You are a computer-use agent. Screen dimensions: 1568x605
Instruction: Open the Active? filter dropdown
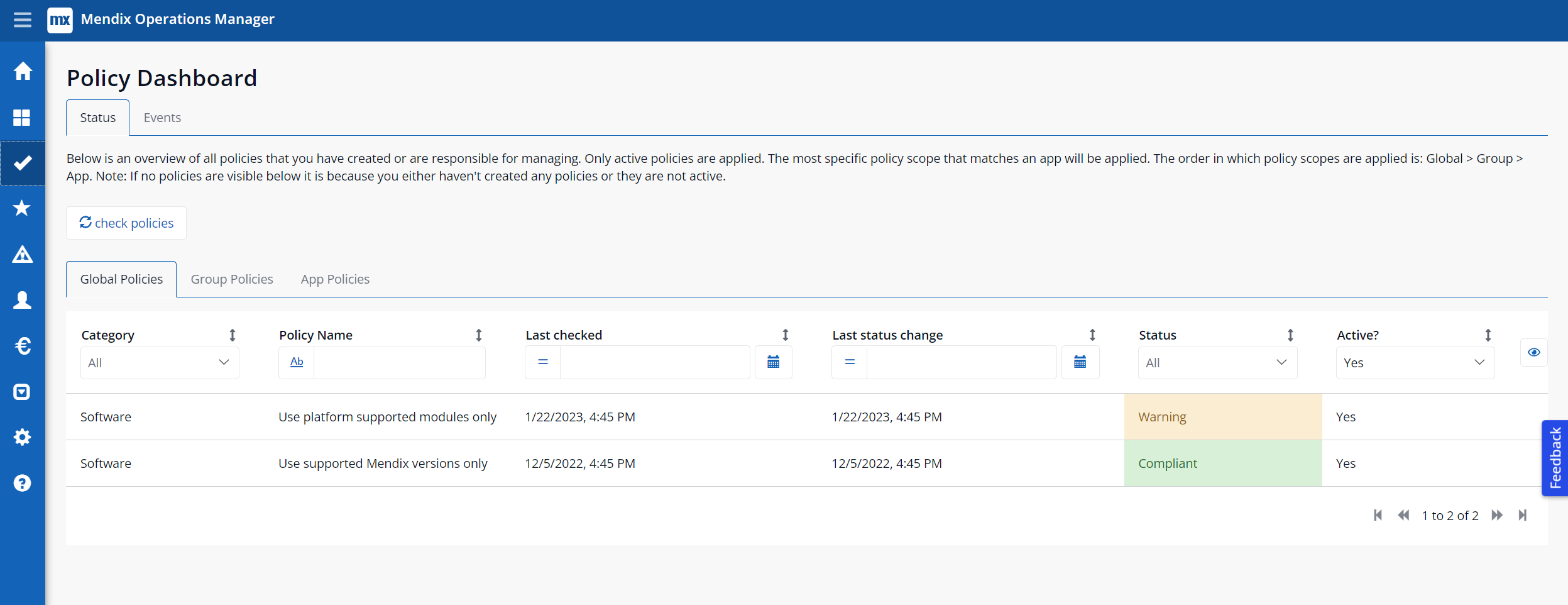tap(1415, 363)
